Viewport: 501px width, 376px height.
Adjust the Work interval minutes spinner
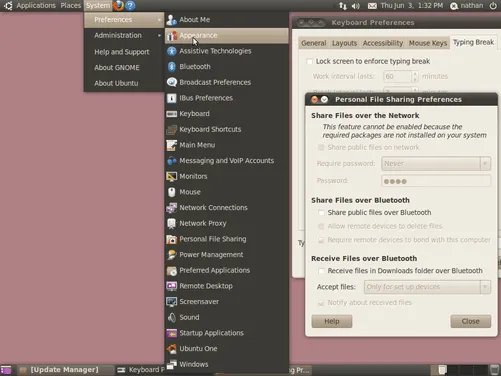tap(415, 77)
